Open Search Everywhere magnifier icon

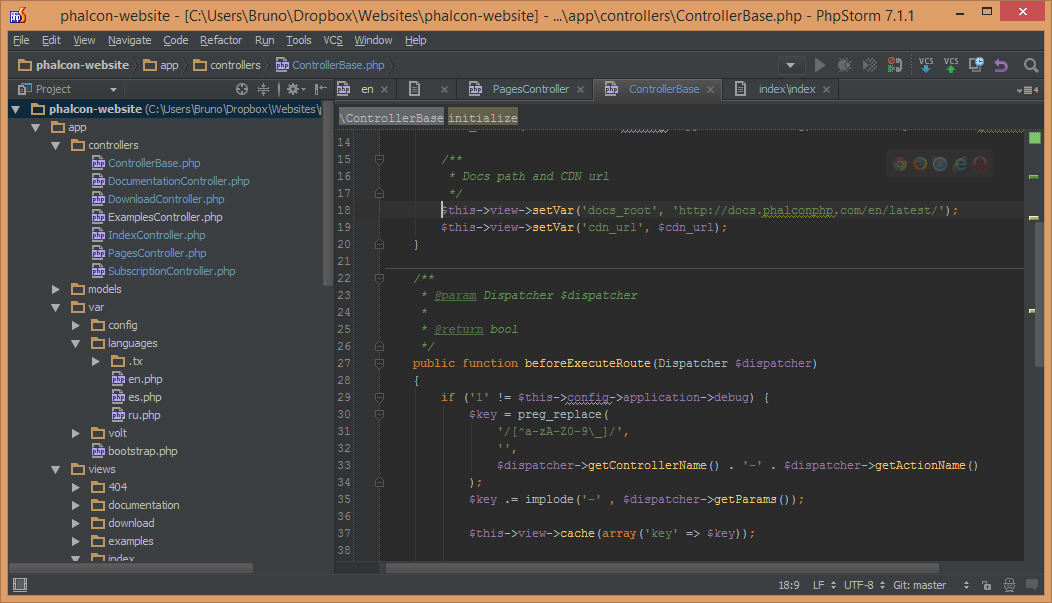click(x=1031, y=65)
